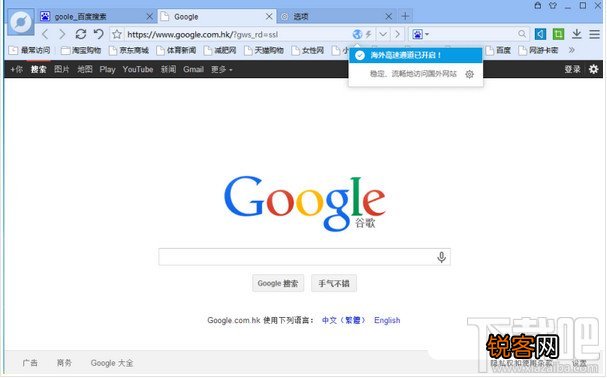
Task: Click the go arrow beside address bar
Action: coord(397,34)
